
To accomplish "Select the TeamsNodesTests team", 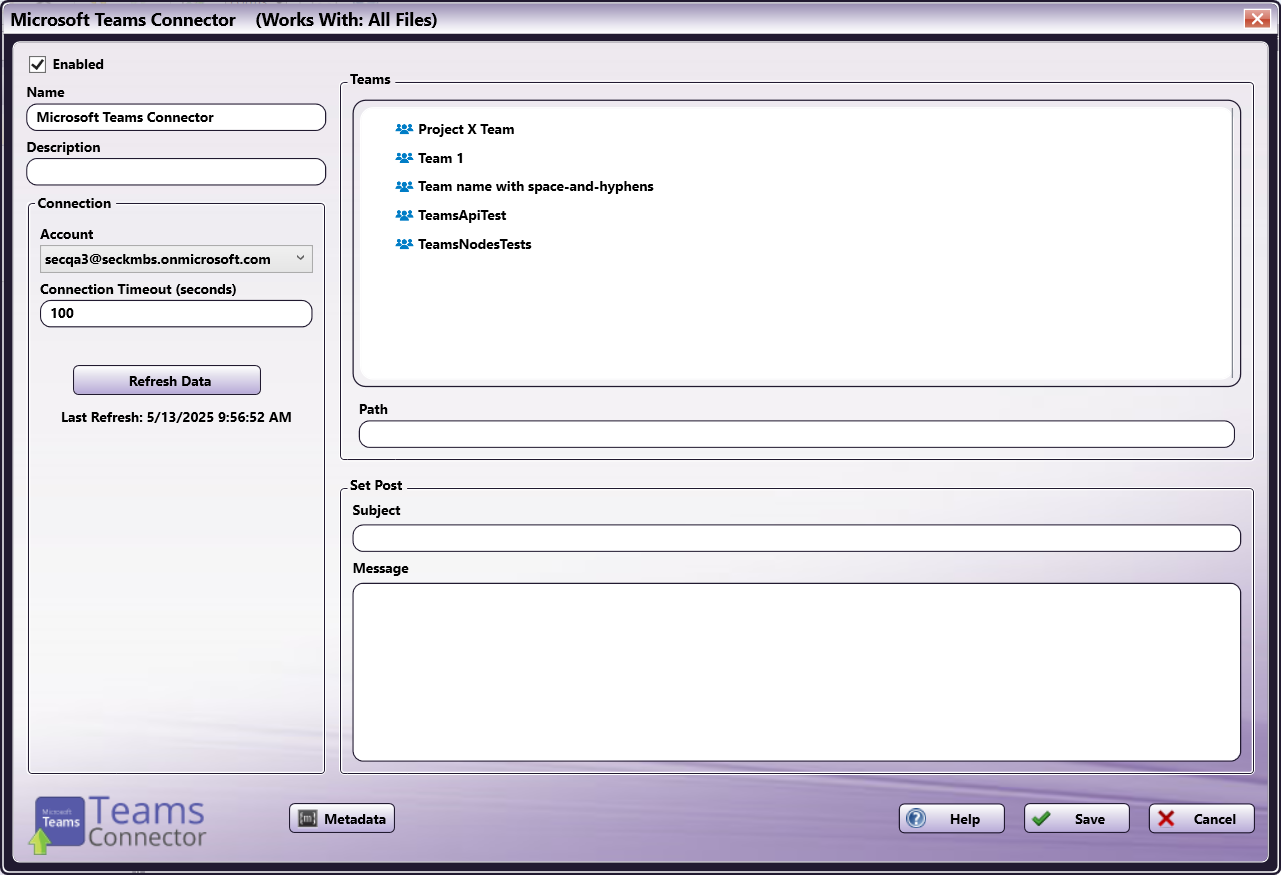I will coord(475,244).
